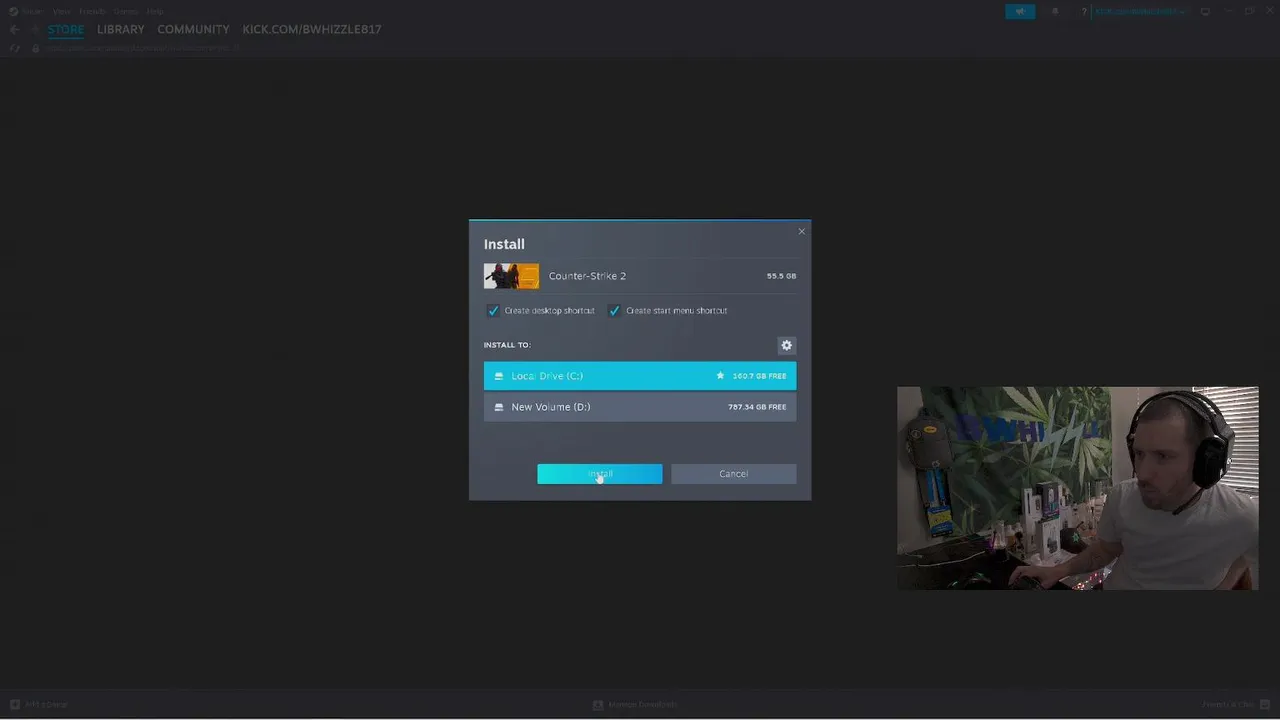
Task: Click the question mark help icon
Action: click(1084, 11)
